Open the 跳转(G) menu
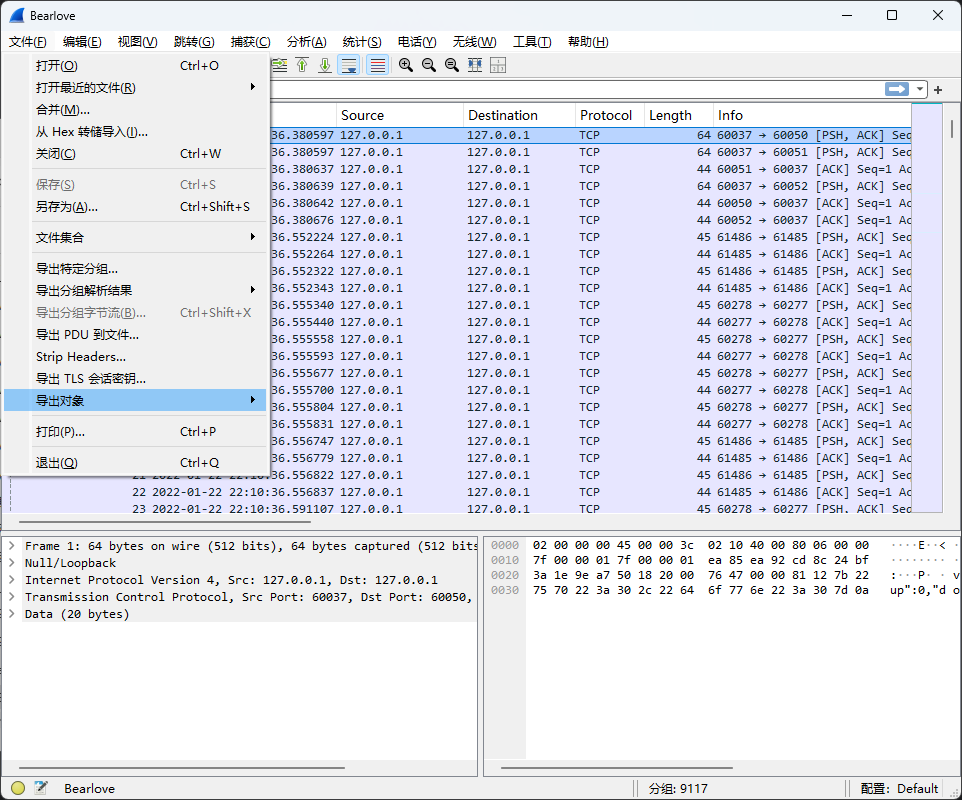962x800 pixels. 194,42
